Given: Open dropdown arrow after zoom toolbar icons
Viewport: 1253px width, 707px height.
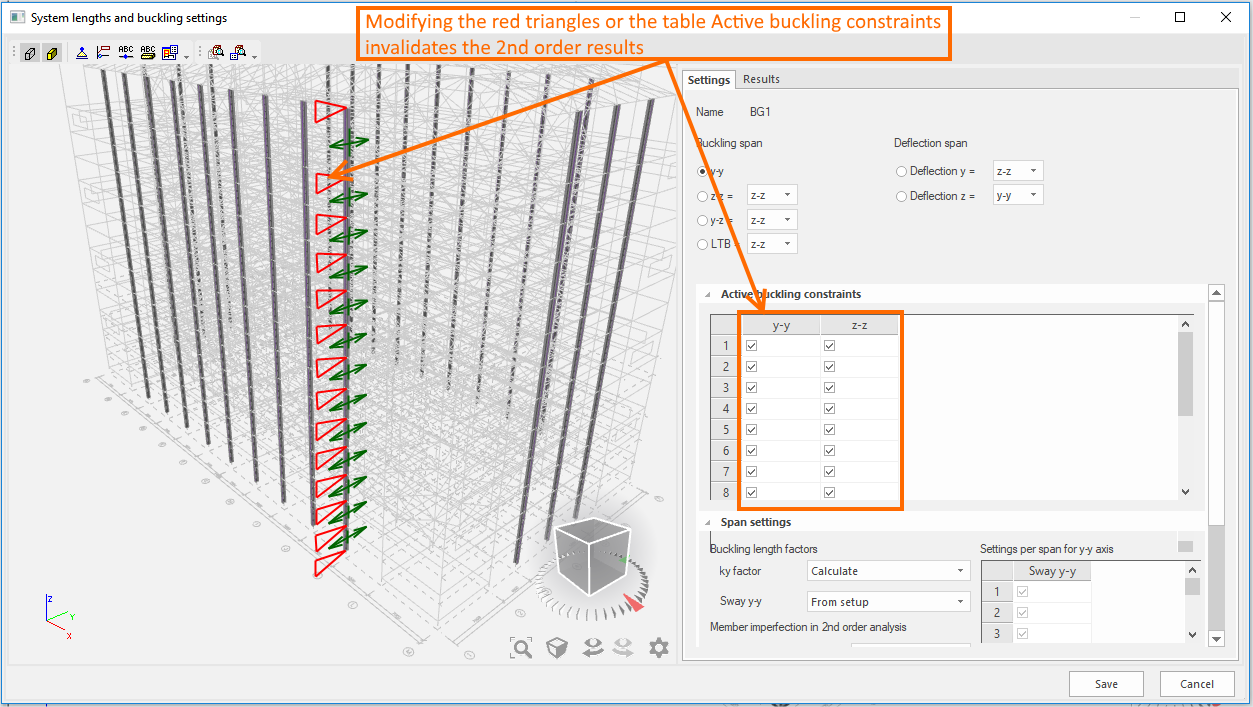Looking at the screenshot, I should [254, 56].
